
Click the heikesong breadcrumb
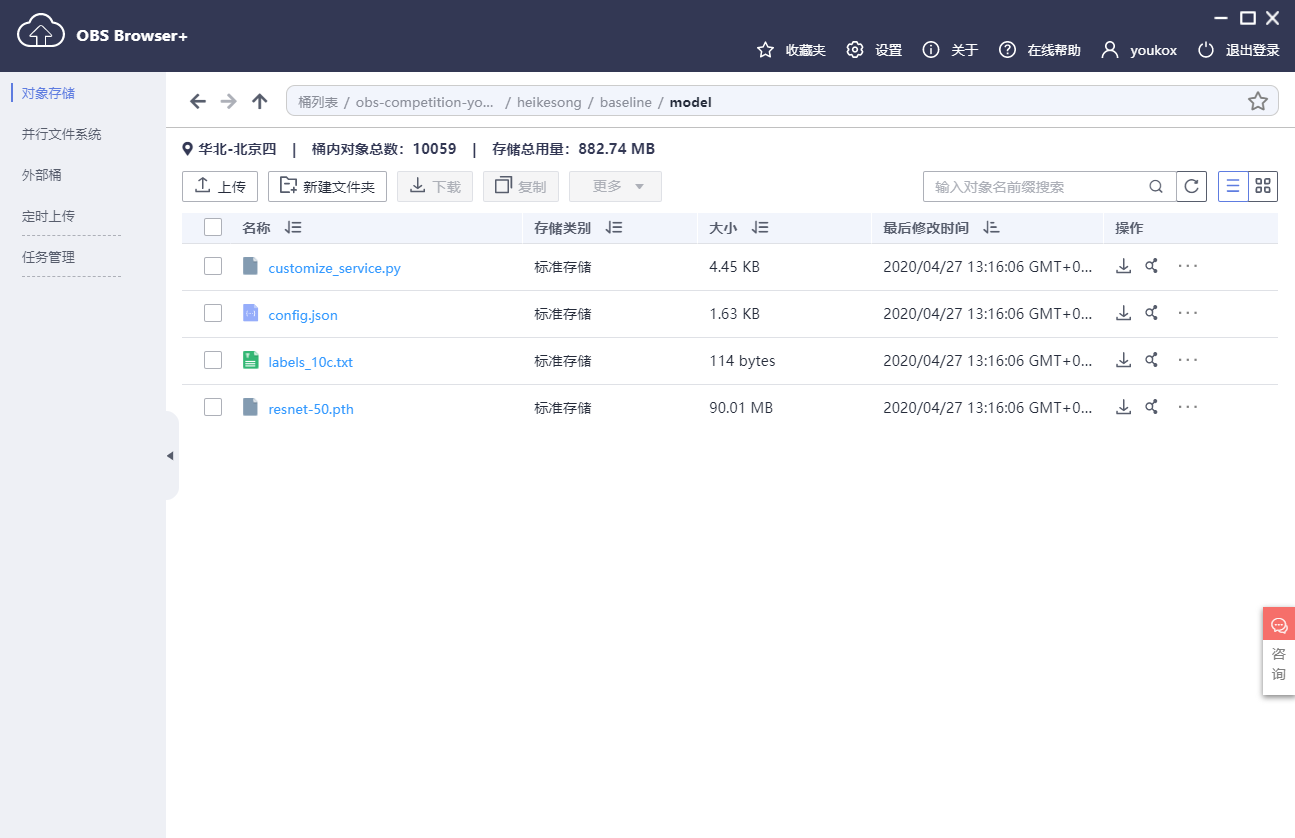(x=549, y=102)
